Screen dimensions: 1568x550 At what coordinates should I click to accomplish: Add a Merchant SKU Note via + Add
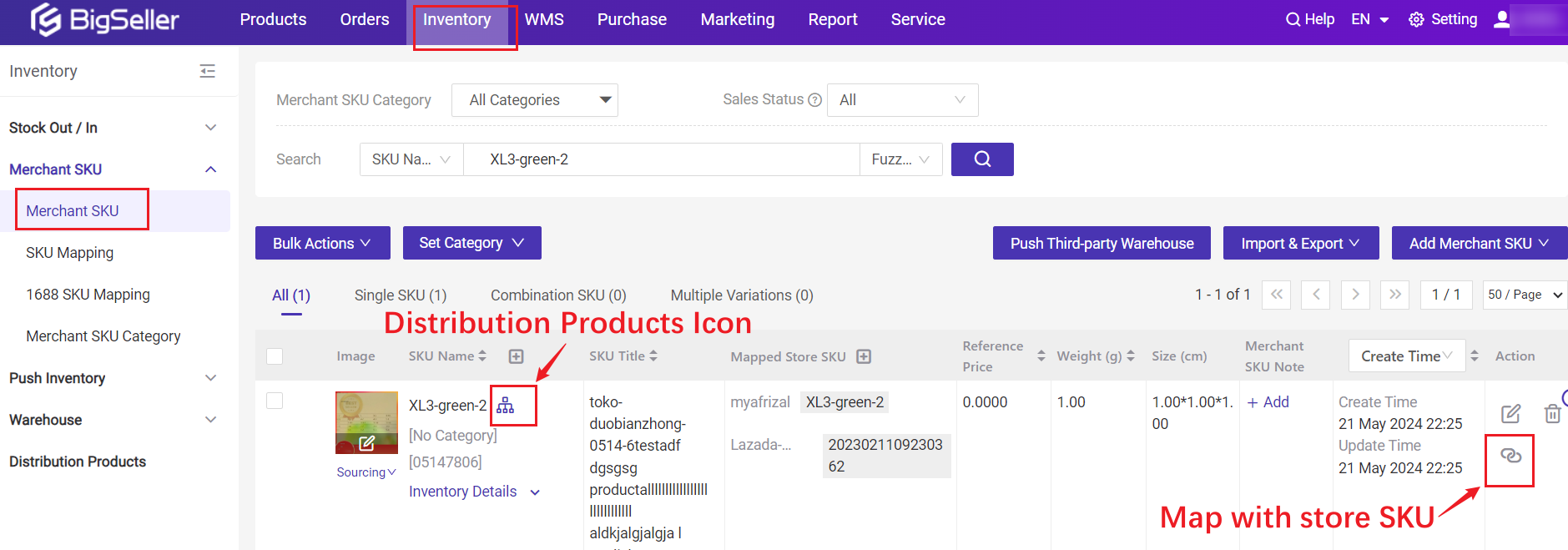(1268, 402)
